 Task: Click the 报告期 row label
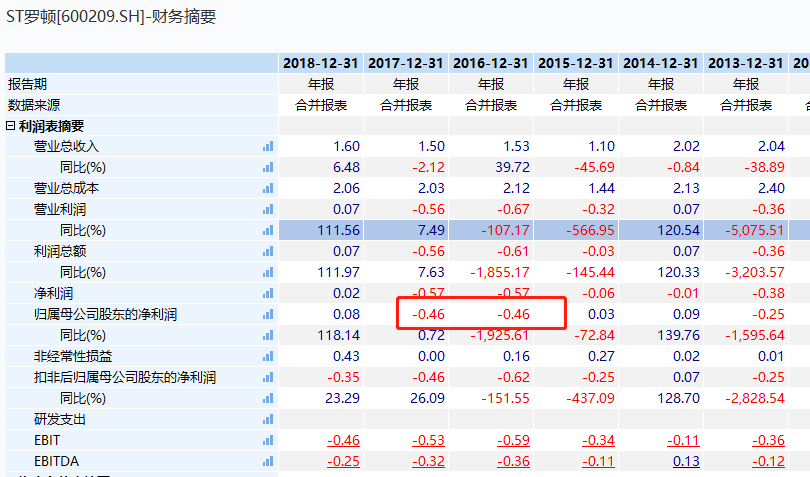(27, 84)
